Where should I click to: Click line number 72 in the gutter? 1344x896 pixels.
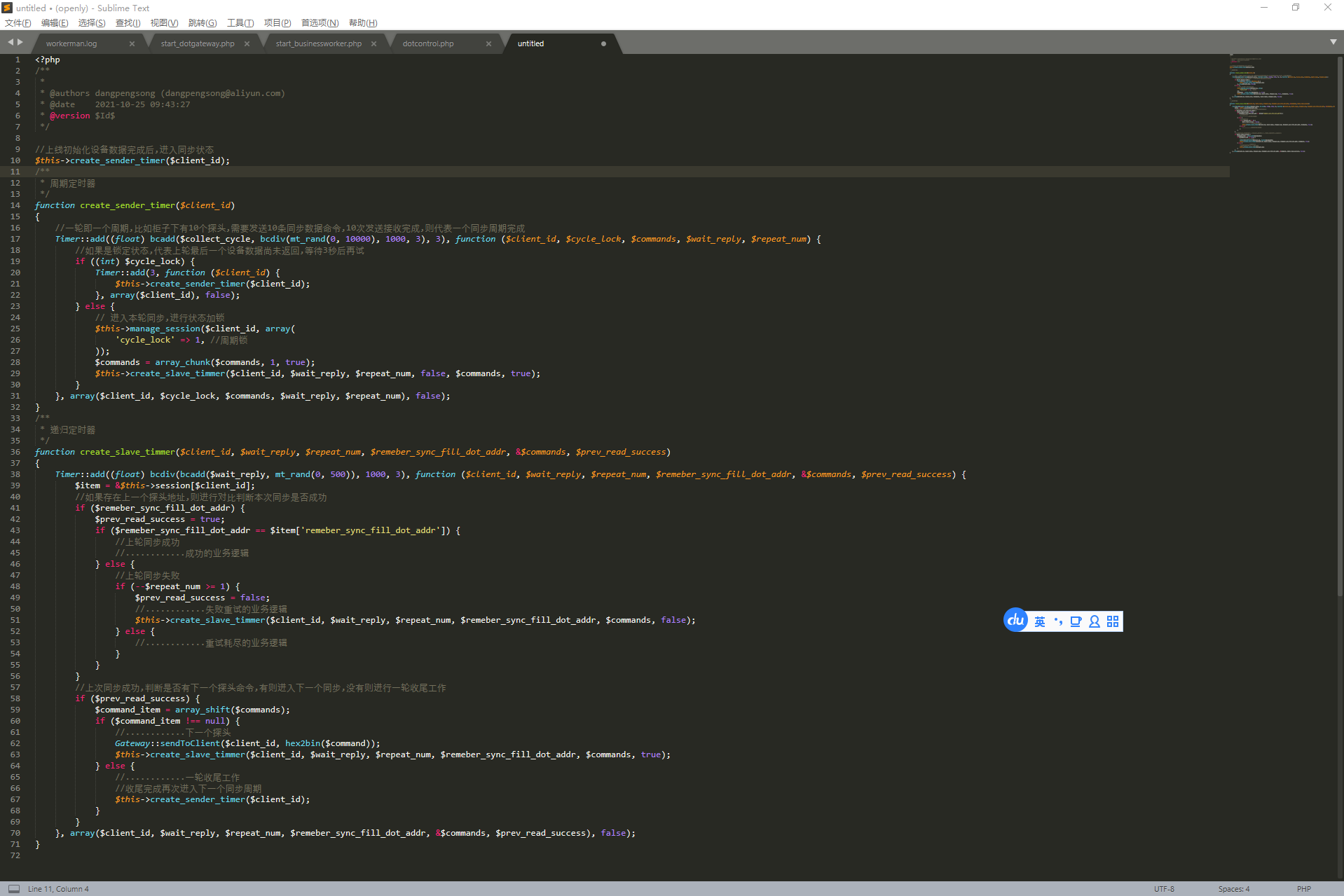point(15,855)
